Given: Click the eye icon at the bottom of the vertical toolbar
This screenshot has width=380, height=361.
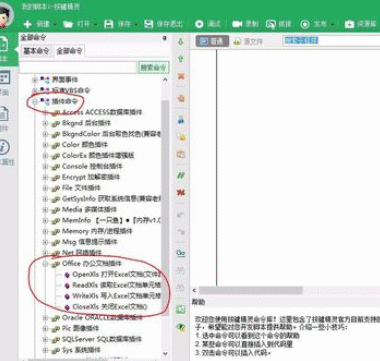Looking at the screenshot, I should click(181, 327).
